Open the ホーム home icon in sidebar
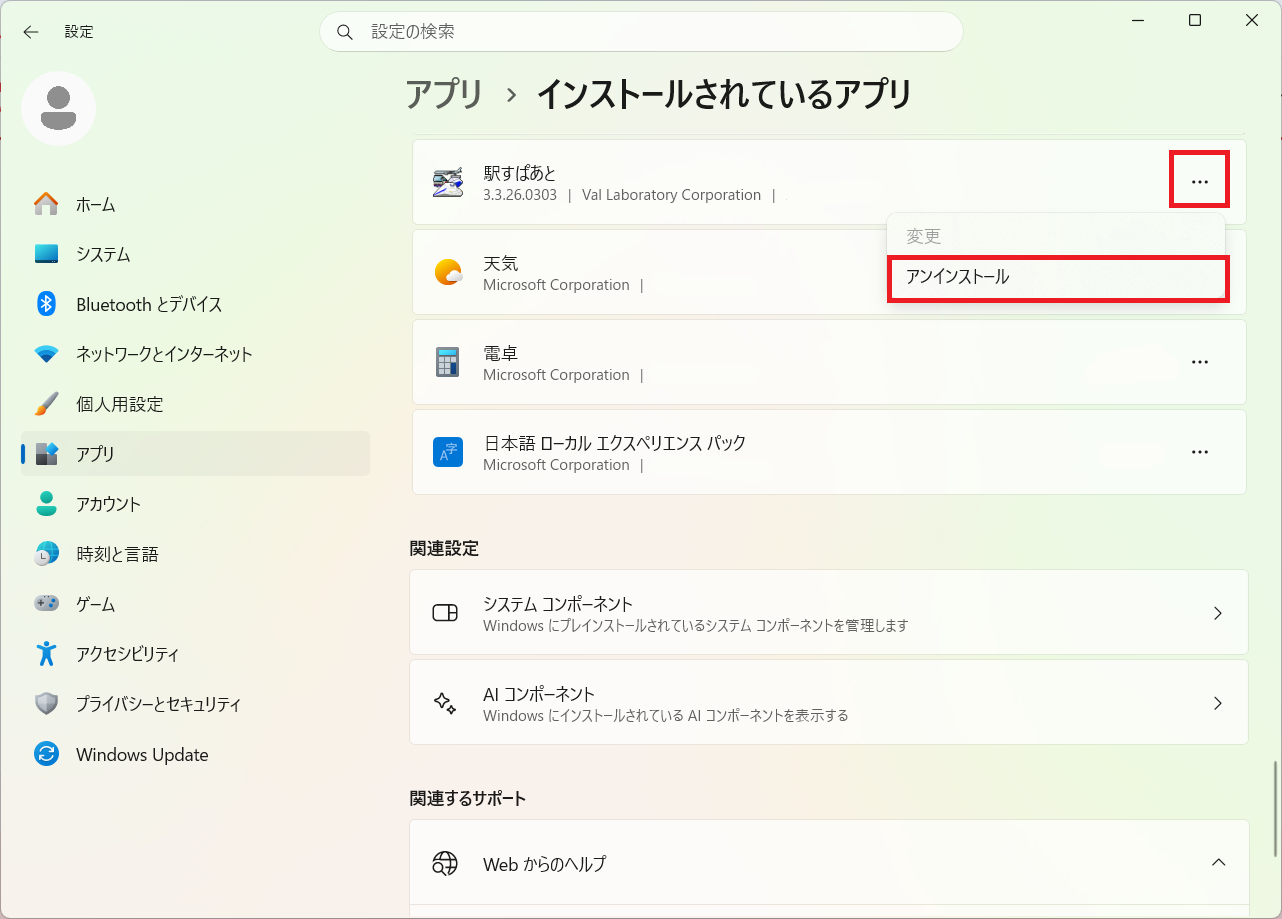 point(46,204)
